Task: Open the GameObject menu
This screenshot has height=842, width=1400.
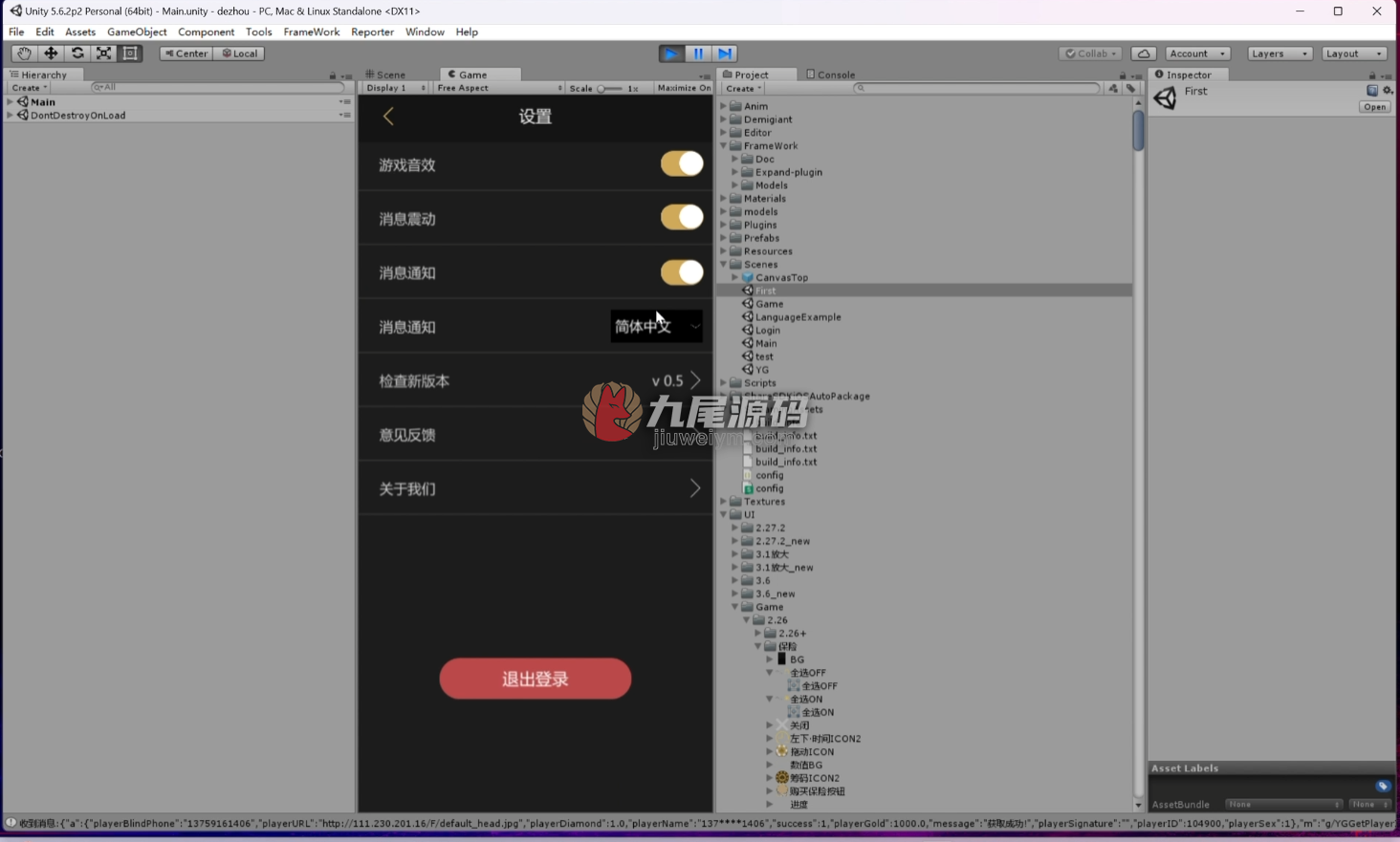Action: (x=137, y=32)
